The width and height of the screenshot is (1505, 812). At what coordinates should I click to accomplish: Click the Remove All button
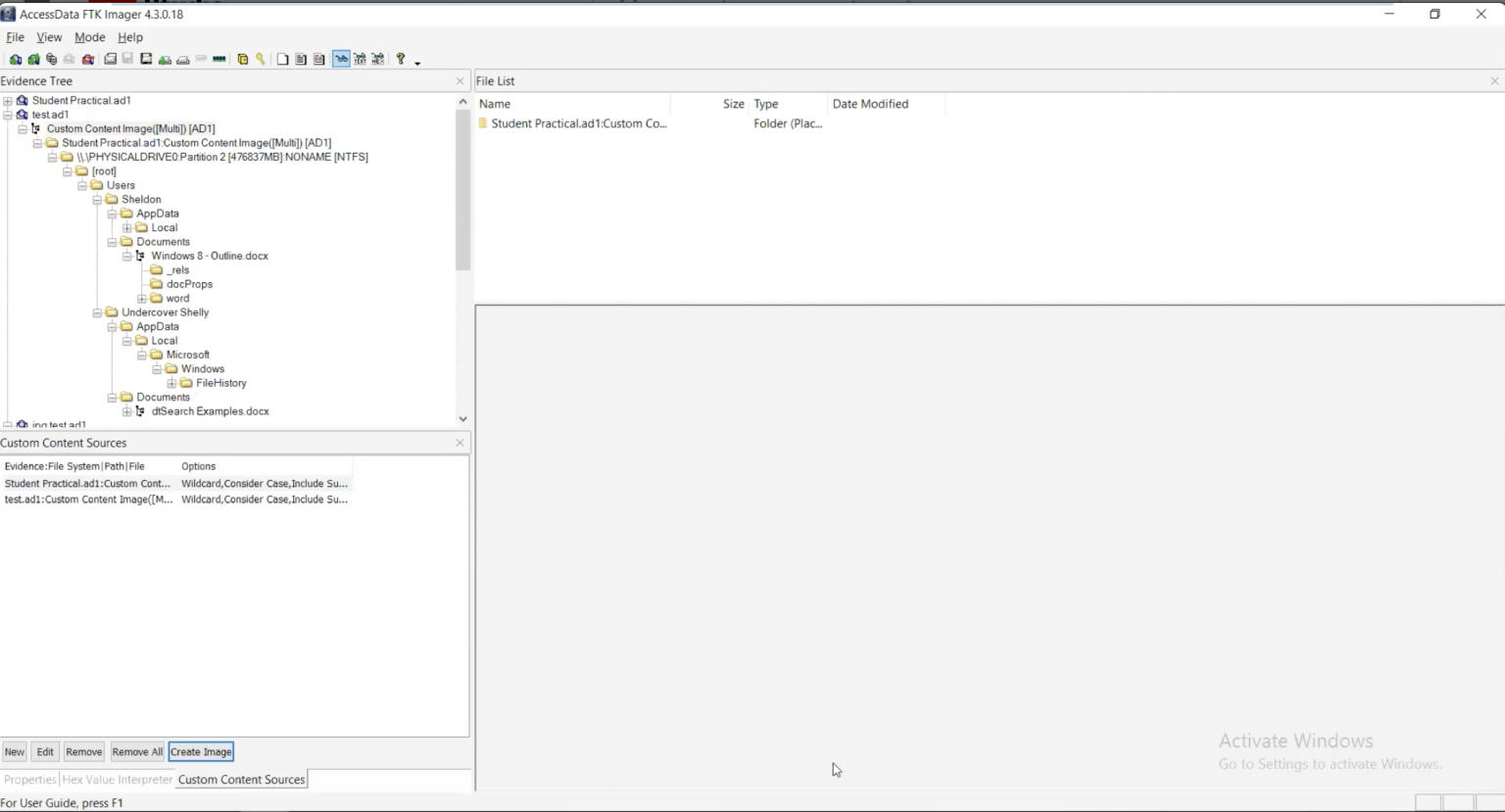click(x=136, y=751)
